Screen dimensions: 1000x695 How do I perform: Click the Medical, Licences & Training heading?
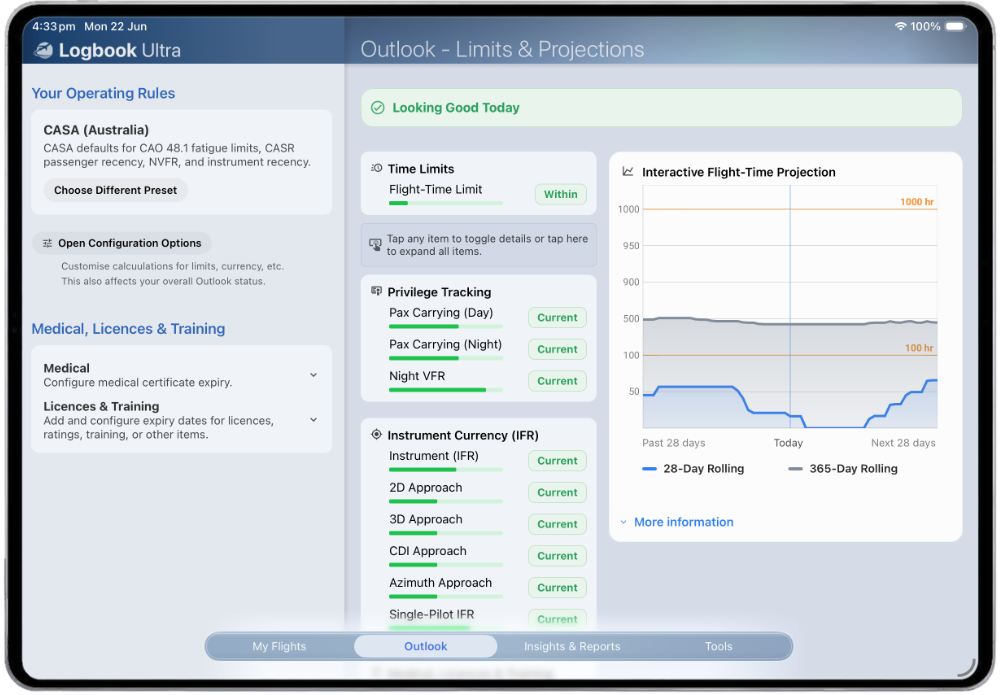click(x=128, y=330)
